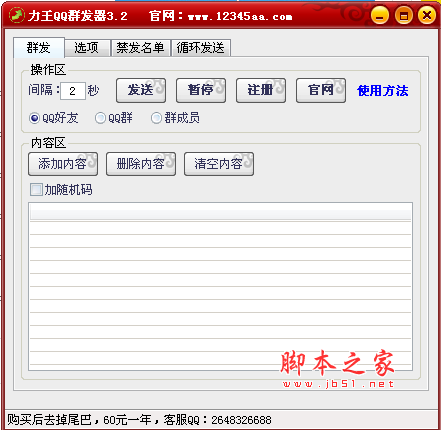441x430 pixels.
Task: Click the first row in the content list
Action: tap(220, 228)
